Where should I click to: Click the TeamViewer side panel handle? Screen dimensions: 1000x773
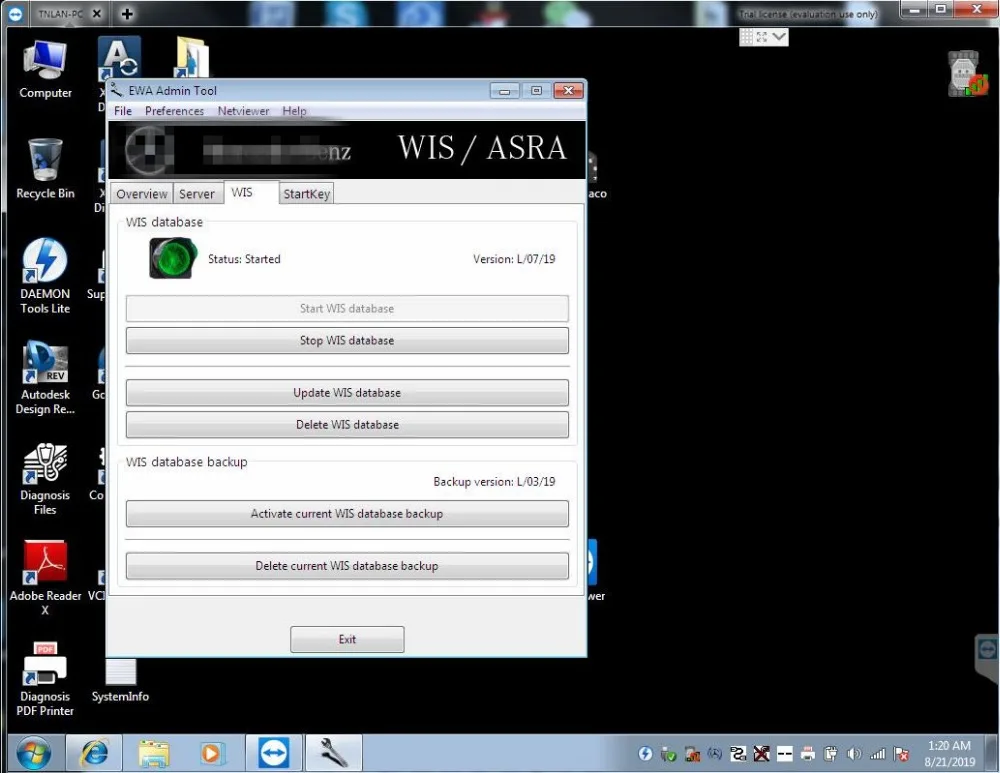(987, 658)
